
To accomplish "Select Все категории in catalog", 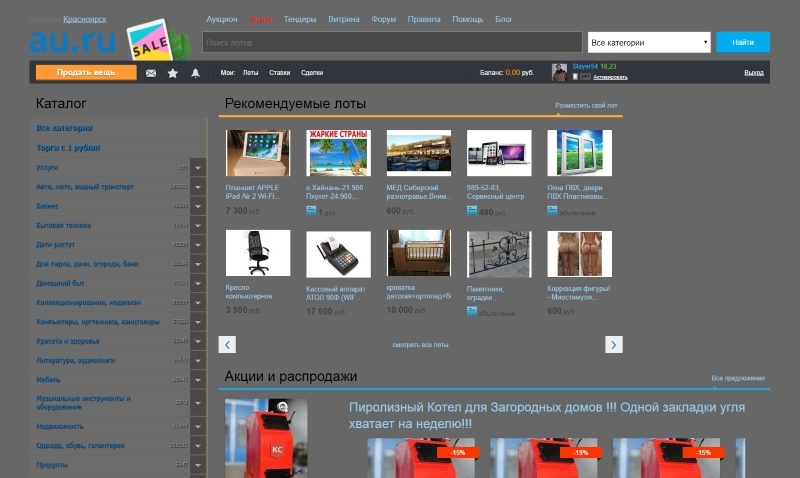I will pos(64,128).
